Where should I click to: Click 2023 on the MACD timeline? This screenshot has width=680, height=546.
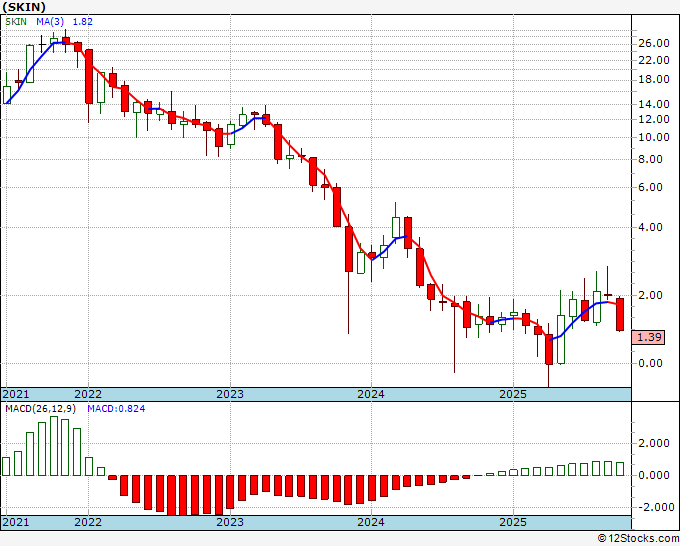(x=230, y=522)
